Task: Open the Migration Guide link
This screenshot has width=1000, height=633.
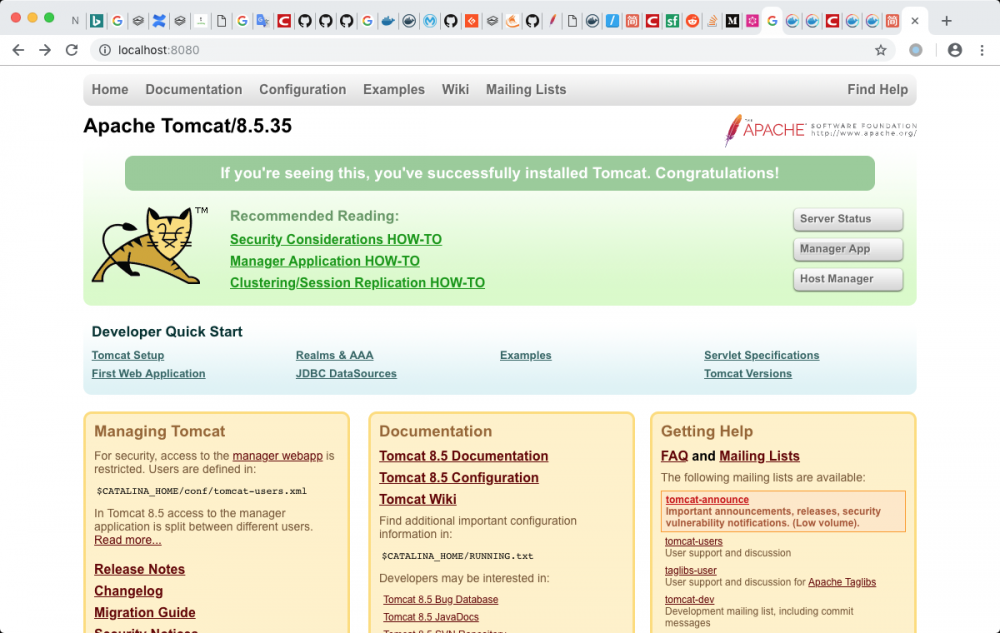Action: tap(145, 613)
